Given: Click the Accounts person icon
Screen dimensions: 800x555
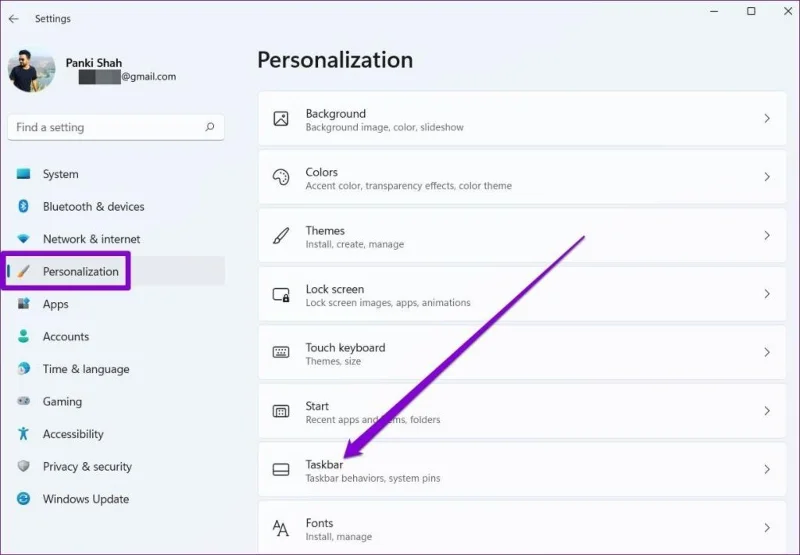Looking at the screenshot, I should pyautogui.click(x=23, y=336).
